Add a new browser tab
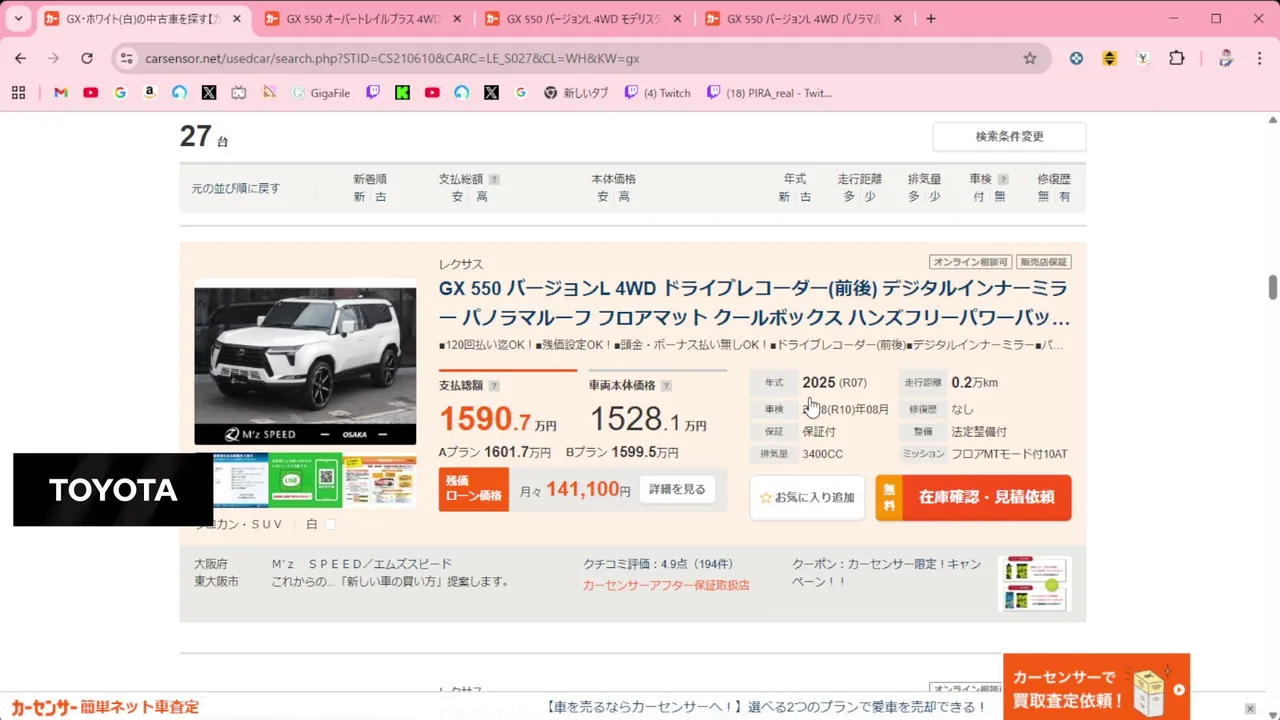1280x720 pixels. coord(931,18)
